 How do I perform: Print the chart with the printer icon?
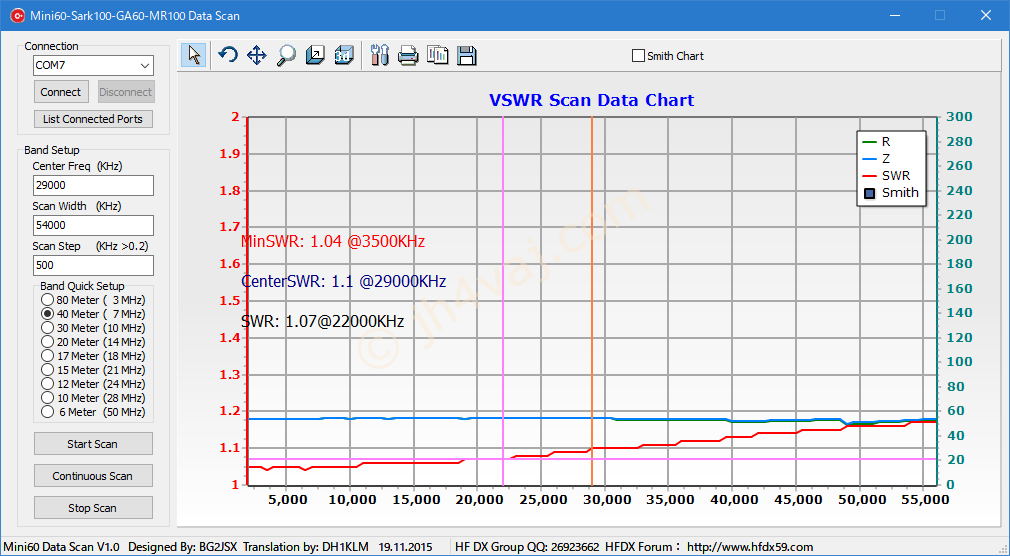coord(408,55)
